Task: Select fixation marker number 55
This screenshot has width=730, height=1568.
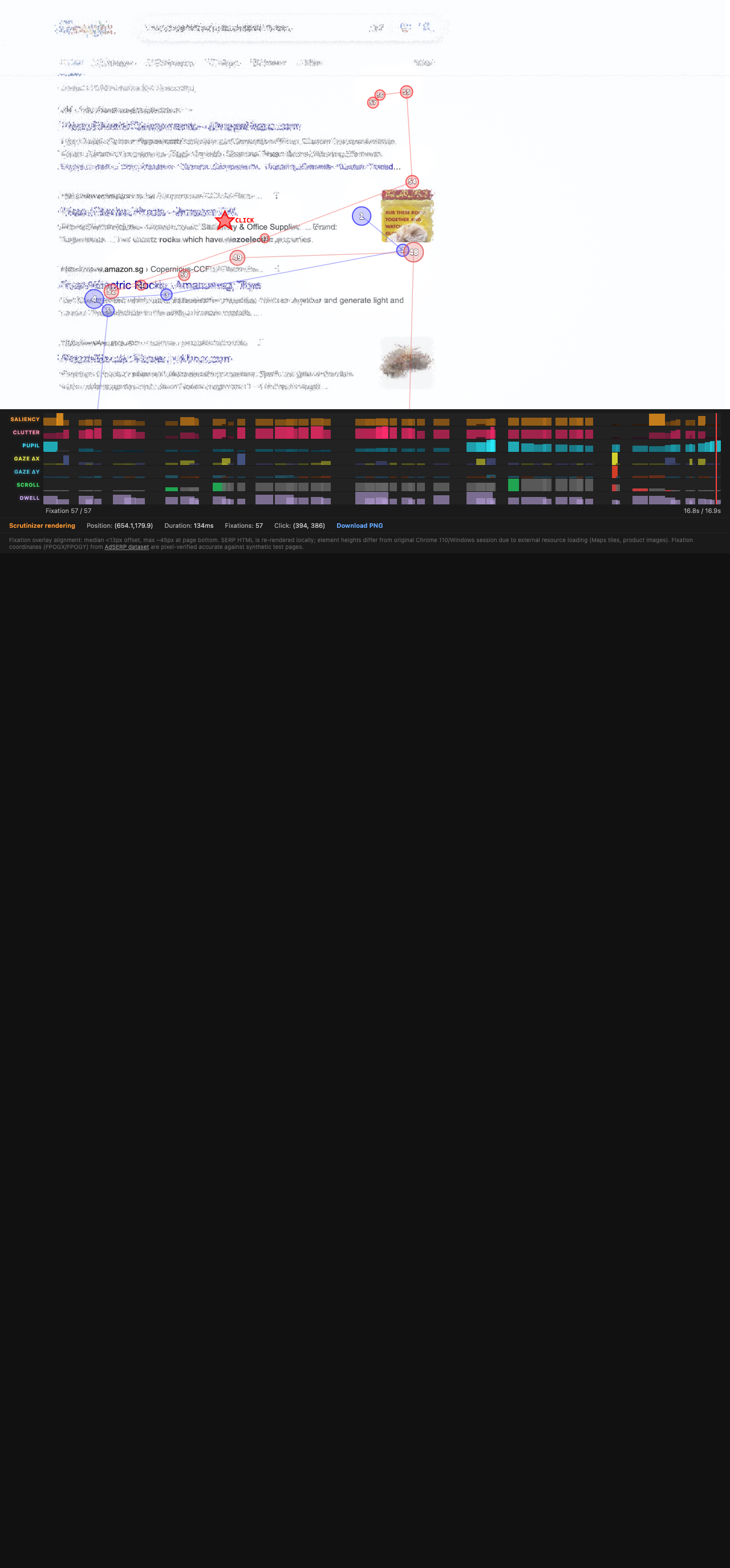Action: coord(407,92)
